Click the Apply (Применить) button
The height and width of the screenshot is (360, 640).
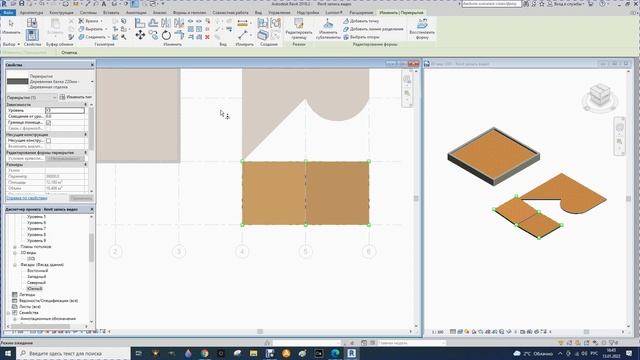coord(81,198)
